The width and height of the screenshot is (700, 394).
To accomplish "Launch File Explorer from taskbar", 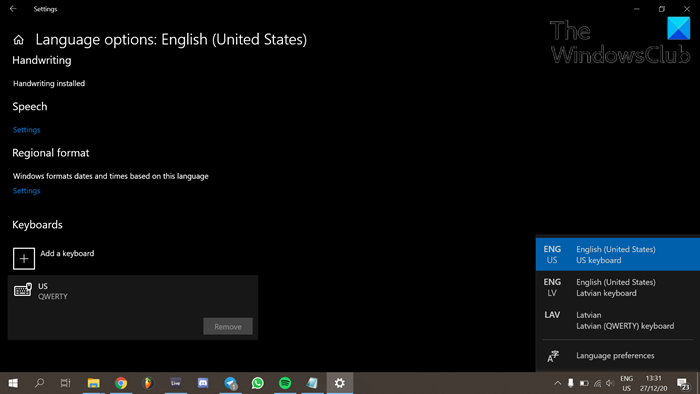I will point(93,383).
